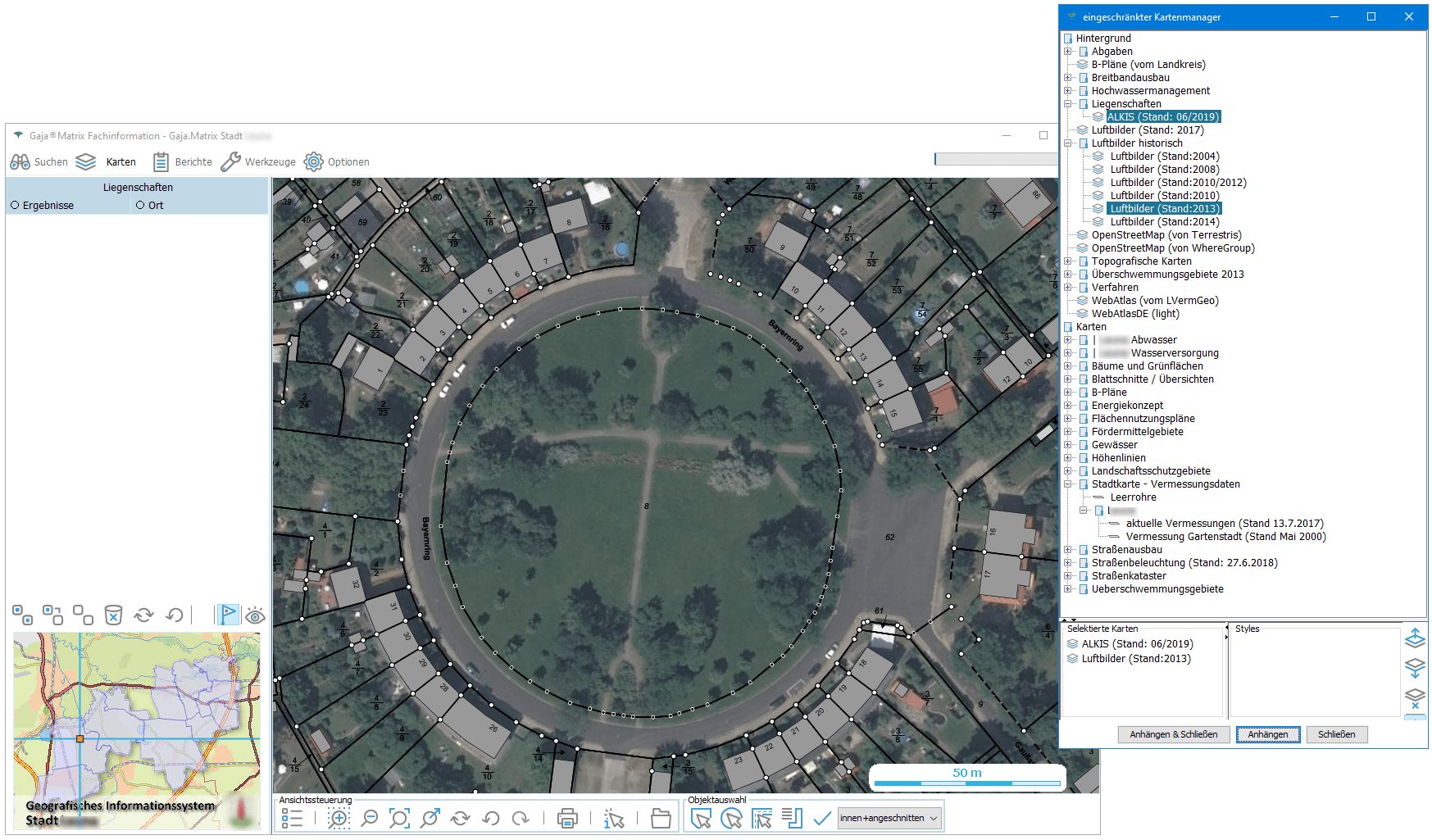Image resolution: width=1432 pixels, height=840 pixels.
Task: Click the trash bin clear selection icon
Action: [x=113, y=615]
